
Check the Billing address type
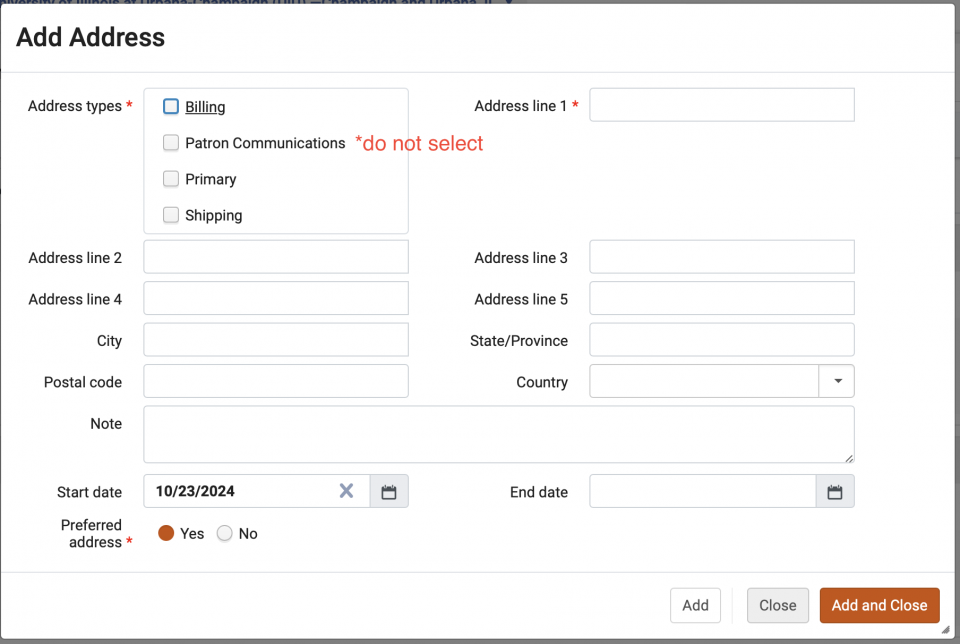tap(171, 106)
